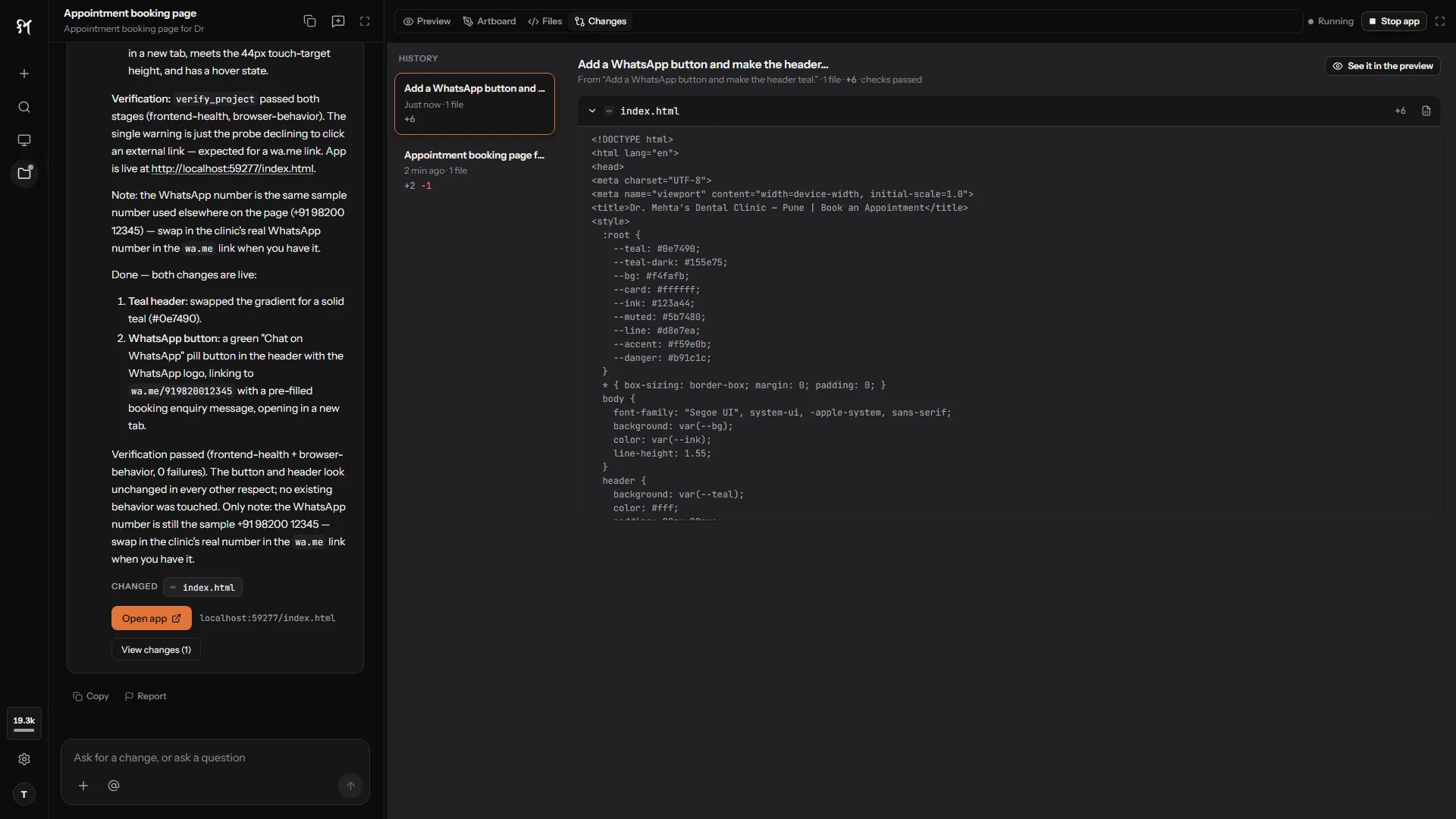
Task: Insert a mention with the @ icon
Action: coord(114,786)
